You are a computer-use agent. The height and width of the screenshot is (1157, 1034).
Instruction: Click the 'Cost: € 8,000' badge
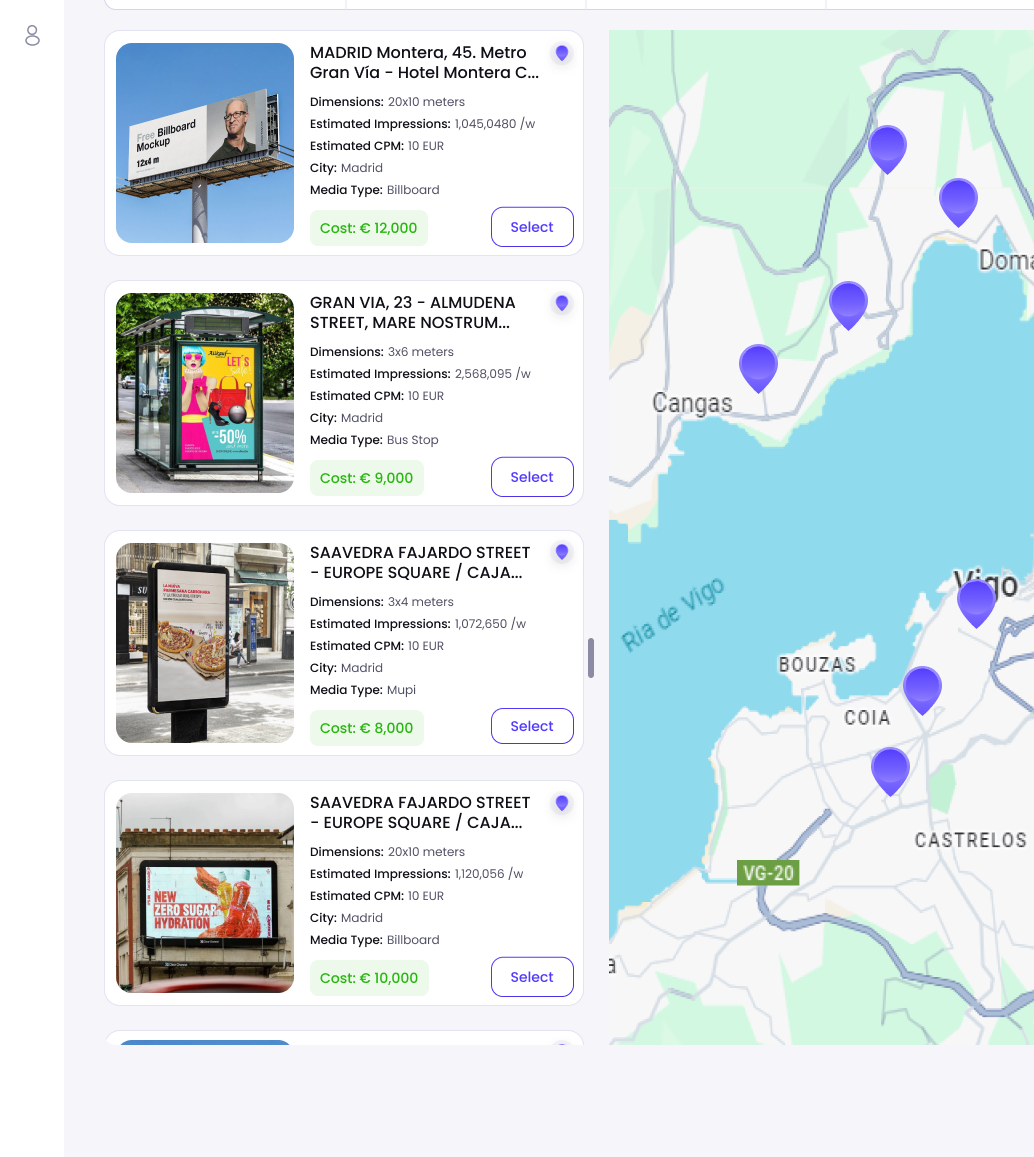[366, 728]
